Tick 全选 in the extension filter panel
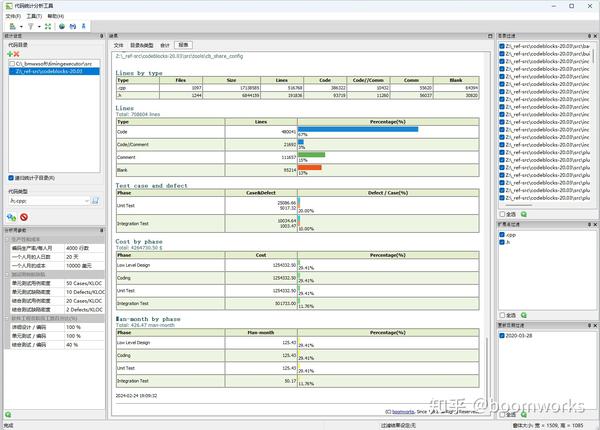This screenshot has width=600, height=430. pyautogui.click(x=502, y=315)
